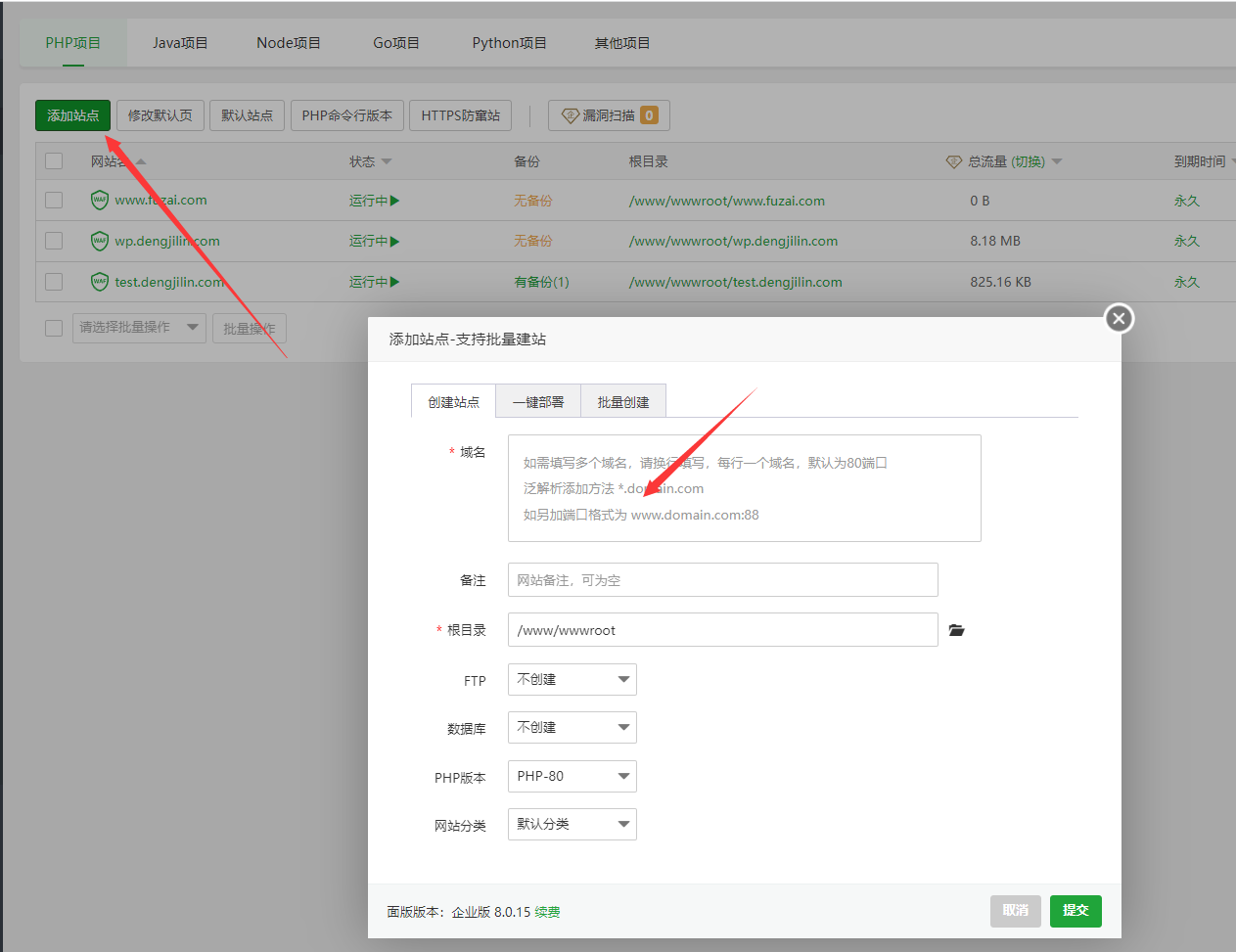The height and width of the screenshot is (952, 1236).
Task: Click the 漏洞扫描 count badge 0
Action: tap(649, 115)
